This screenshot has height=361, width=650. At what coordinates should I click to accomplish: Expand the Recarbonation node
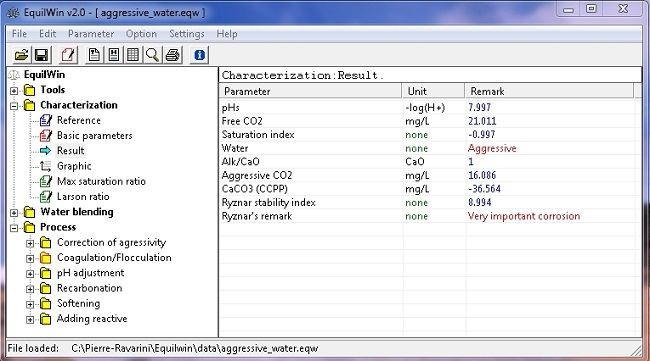[30, 289]
